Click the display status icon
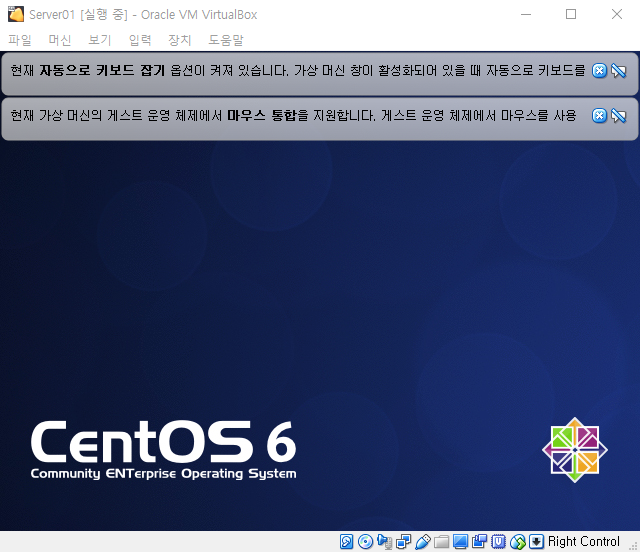Screen dimensions: 640x552 (460, 541)
